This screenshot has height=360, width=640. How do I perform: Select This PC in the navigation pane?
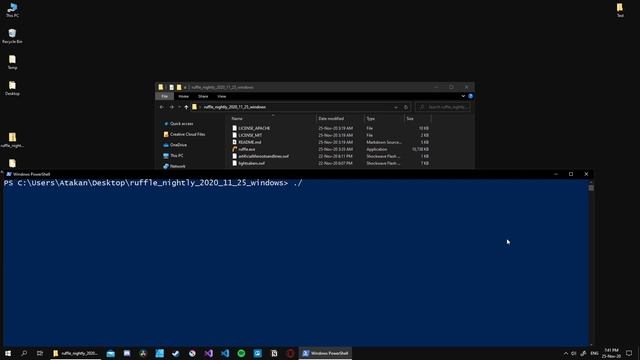(x=173, y=156)
